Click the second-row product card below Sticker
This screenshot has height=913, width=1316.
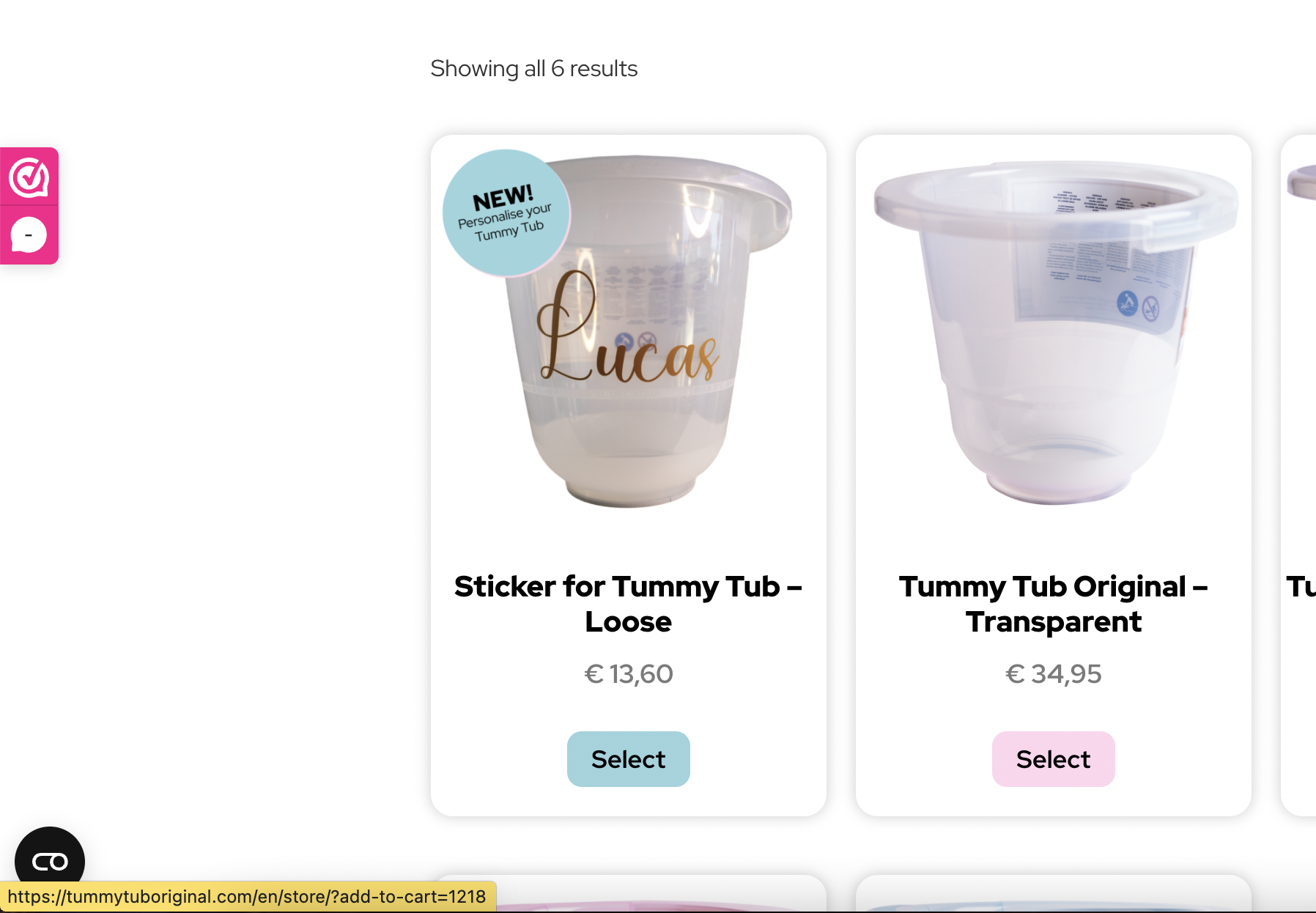[x=629, y=894]
